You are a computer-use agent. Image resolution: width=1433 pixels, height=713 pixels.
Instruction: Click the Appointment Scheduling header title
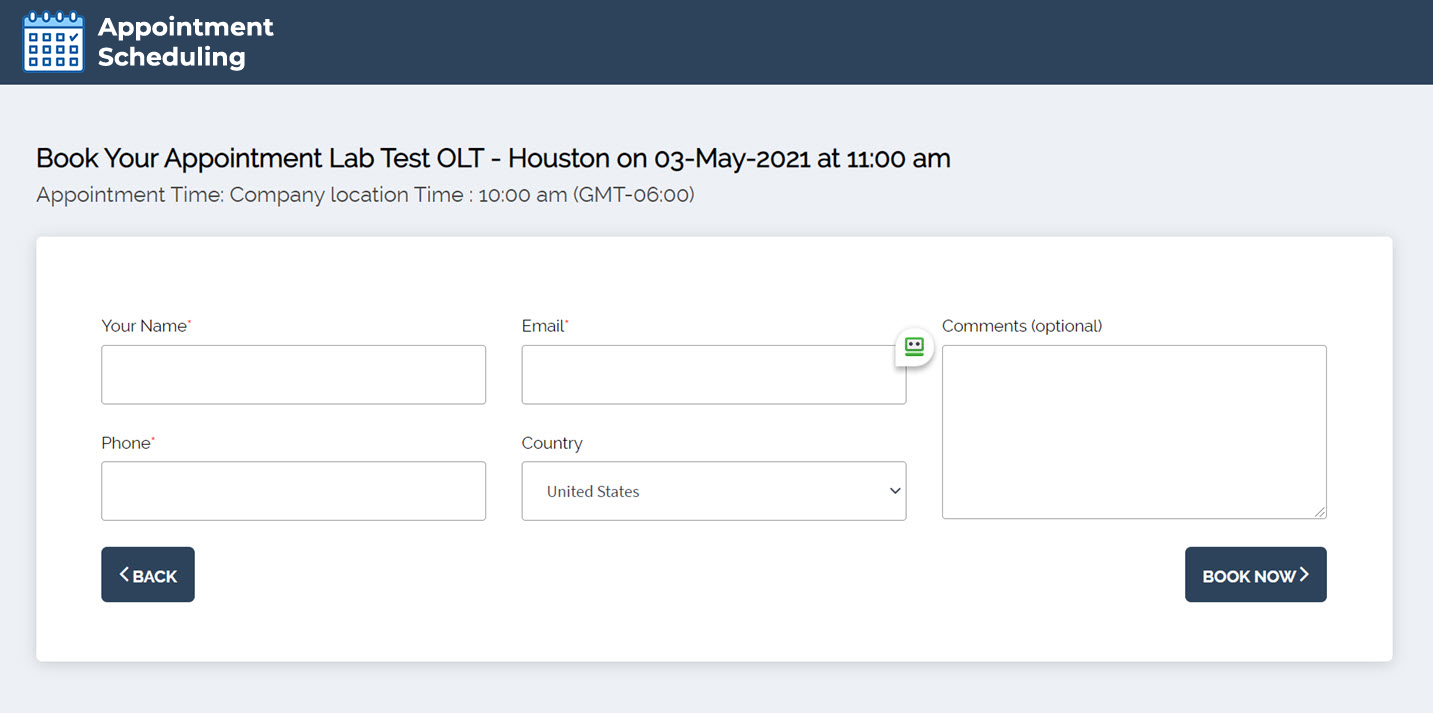tap(185, 42)
